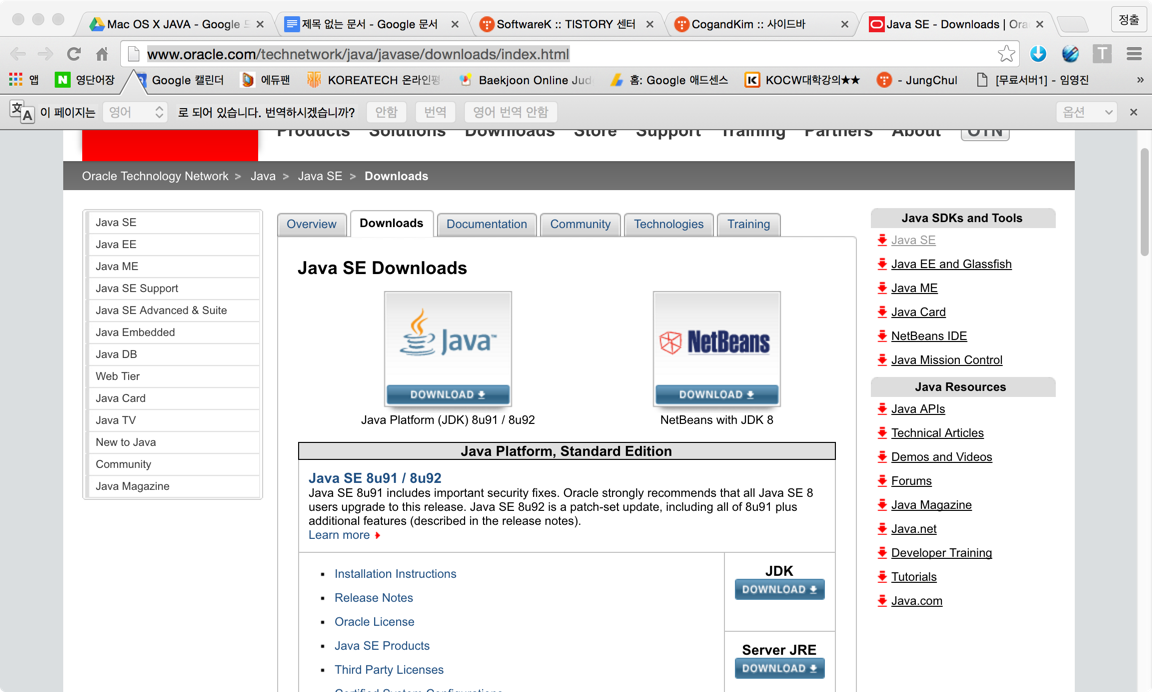Click the 안함 button

point(386,112)
